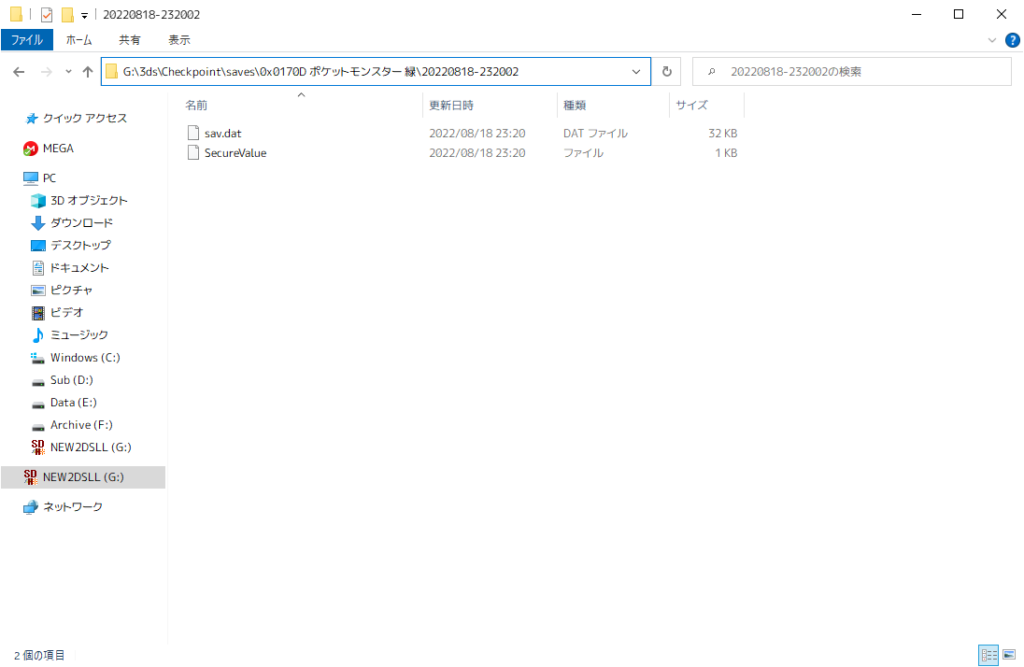
Task: Open the ファイル menu
Action: pos(27,40)
